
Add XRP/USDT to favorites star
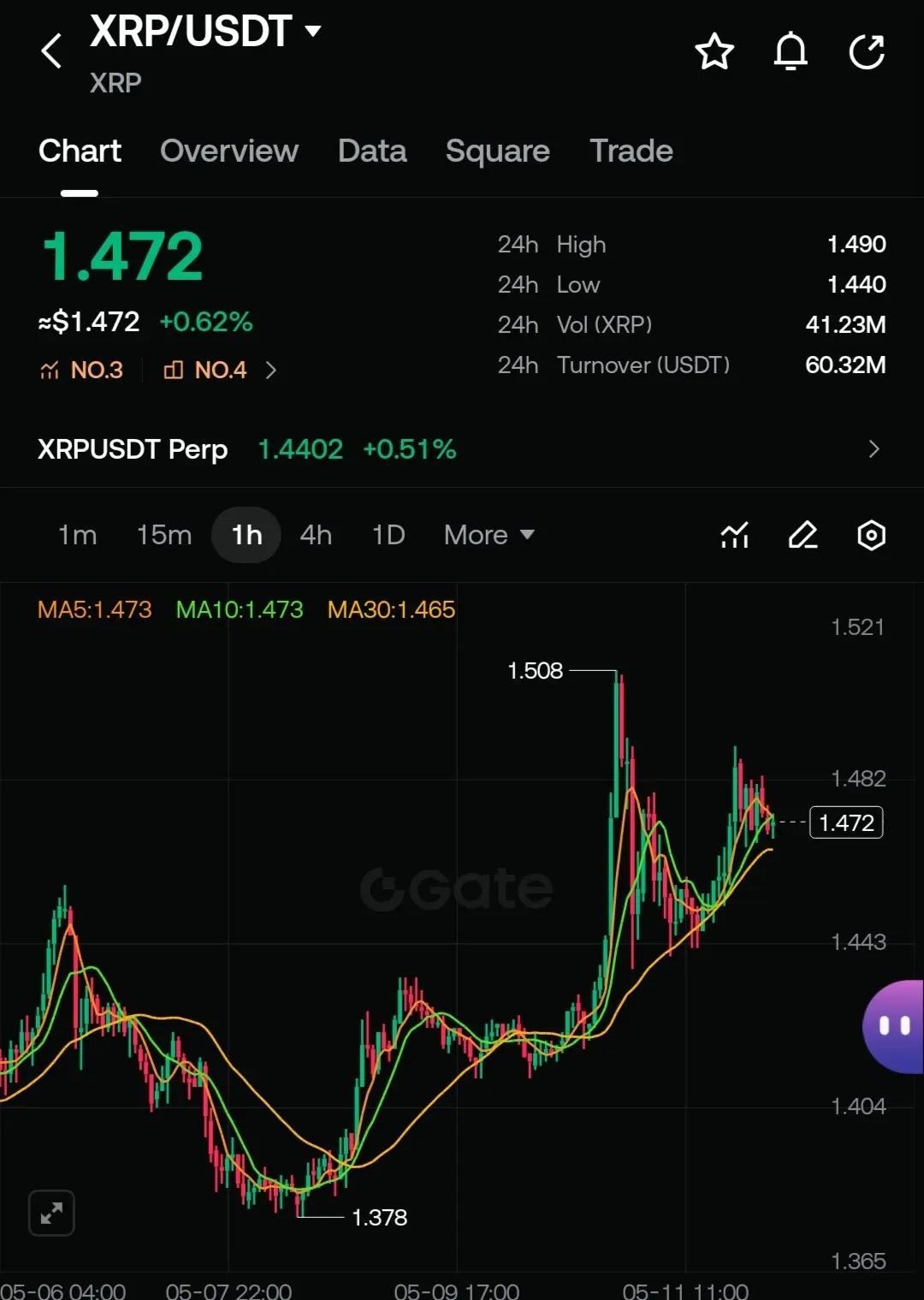[x=714, y=51]
